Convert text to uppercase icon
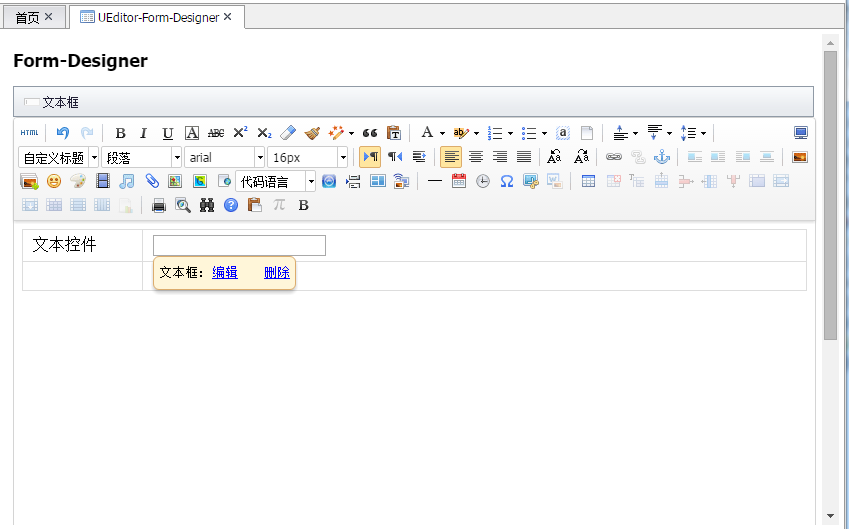The height and width of the screenshot is (529, 849). click(554, 157)
